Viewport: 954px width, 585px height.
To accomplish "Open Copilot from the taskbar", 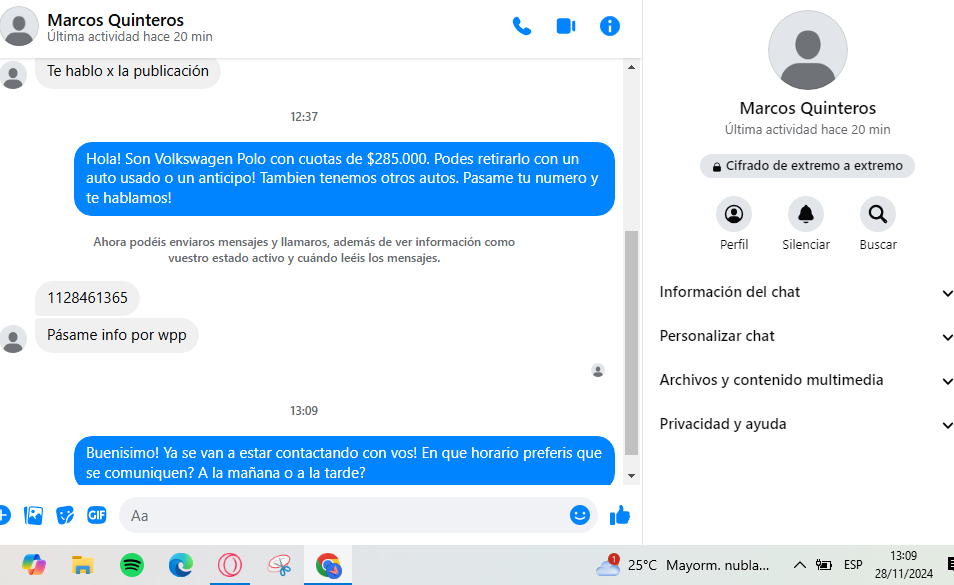I will click(x=34, y=565).
